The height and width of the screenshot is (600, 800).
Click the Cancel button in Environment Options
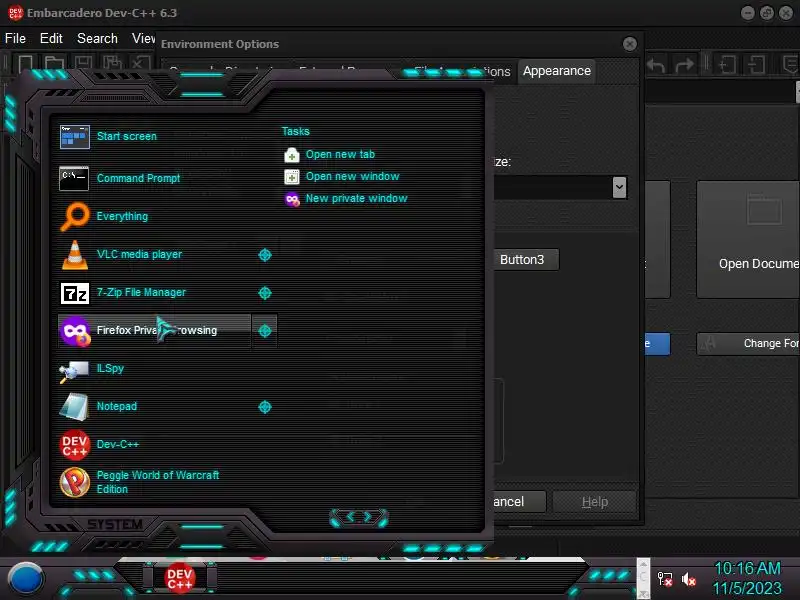click(518, 502)
